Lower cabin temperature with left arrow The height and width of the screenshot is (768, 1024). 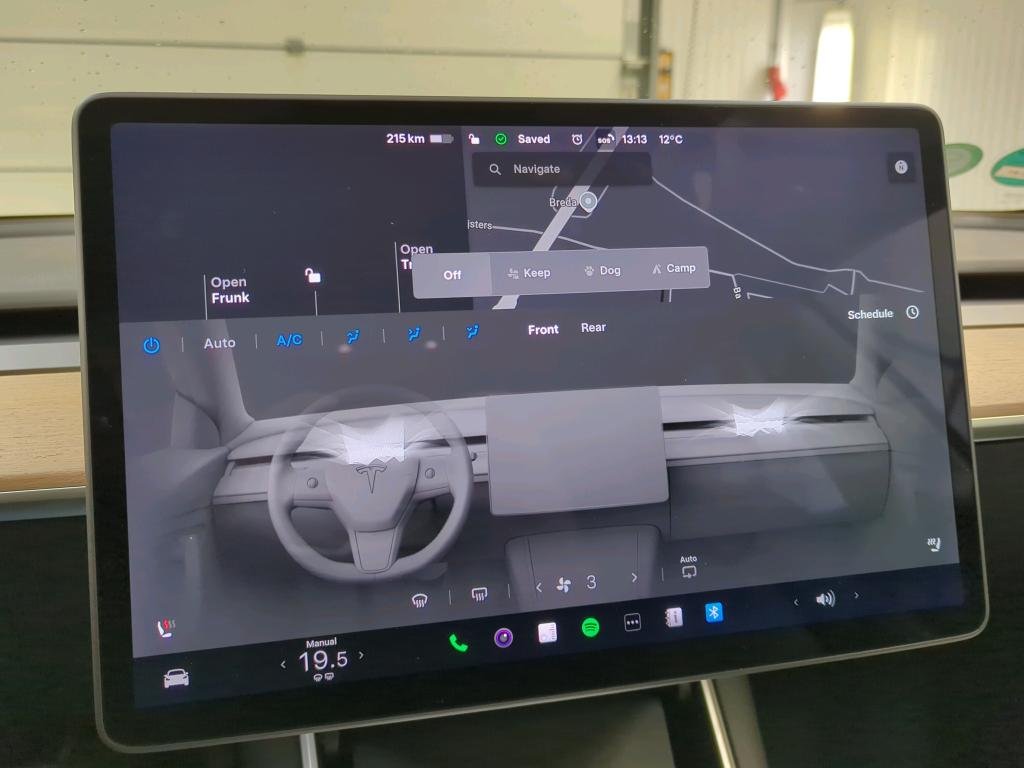pos(283,663)
